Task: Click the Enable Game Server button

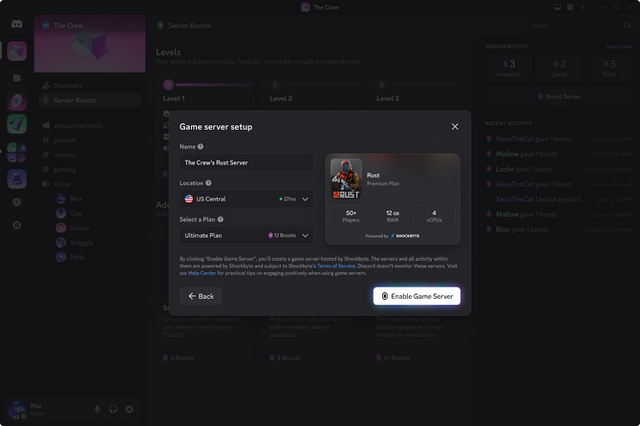Action: point(417,296)
